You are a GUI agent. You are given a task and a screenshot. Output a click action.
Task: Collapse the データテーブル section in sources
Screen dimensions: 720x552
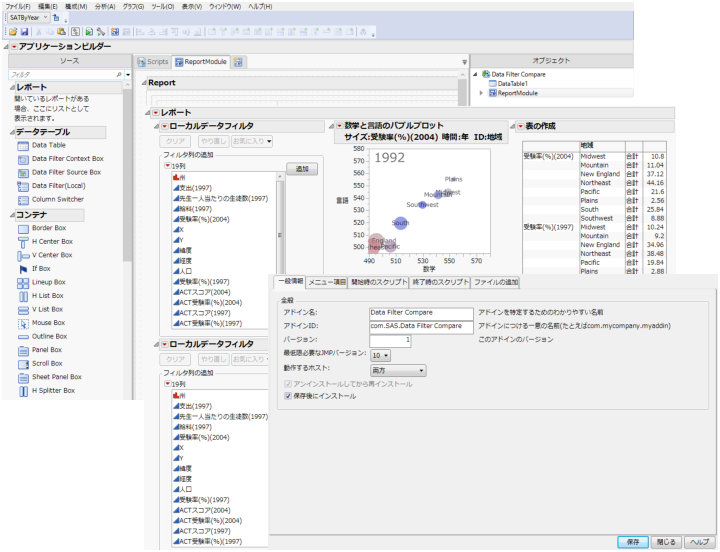[12, 133]
